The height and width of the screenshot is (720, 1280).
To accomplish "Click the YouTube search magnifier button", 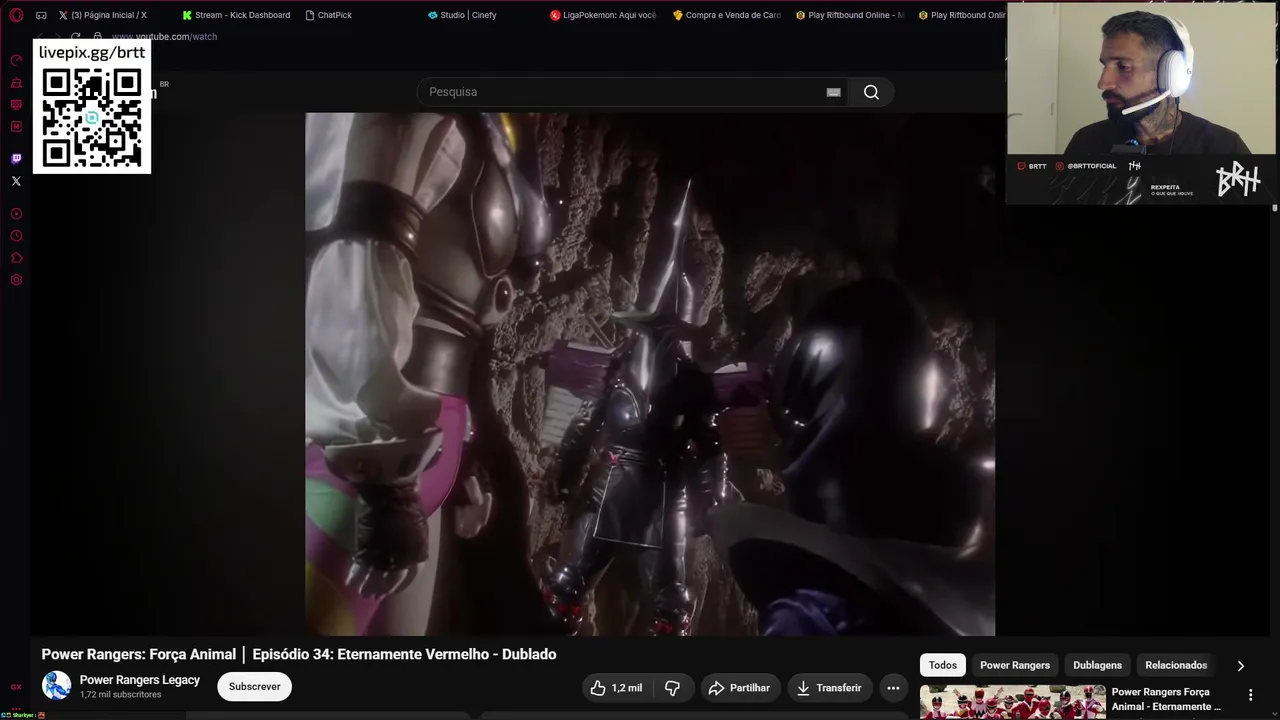I will coord(871,92).
